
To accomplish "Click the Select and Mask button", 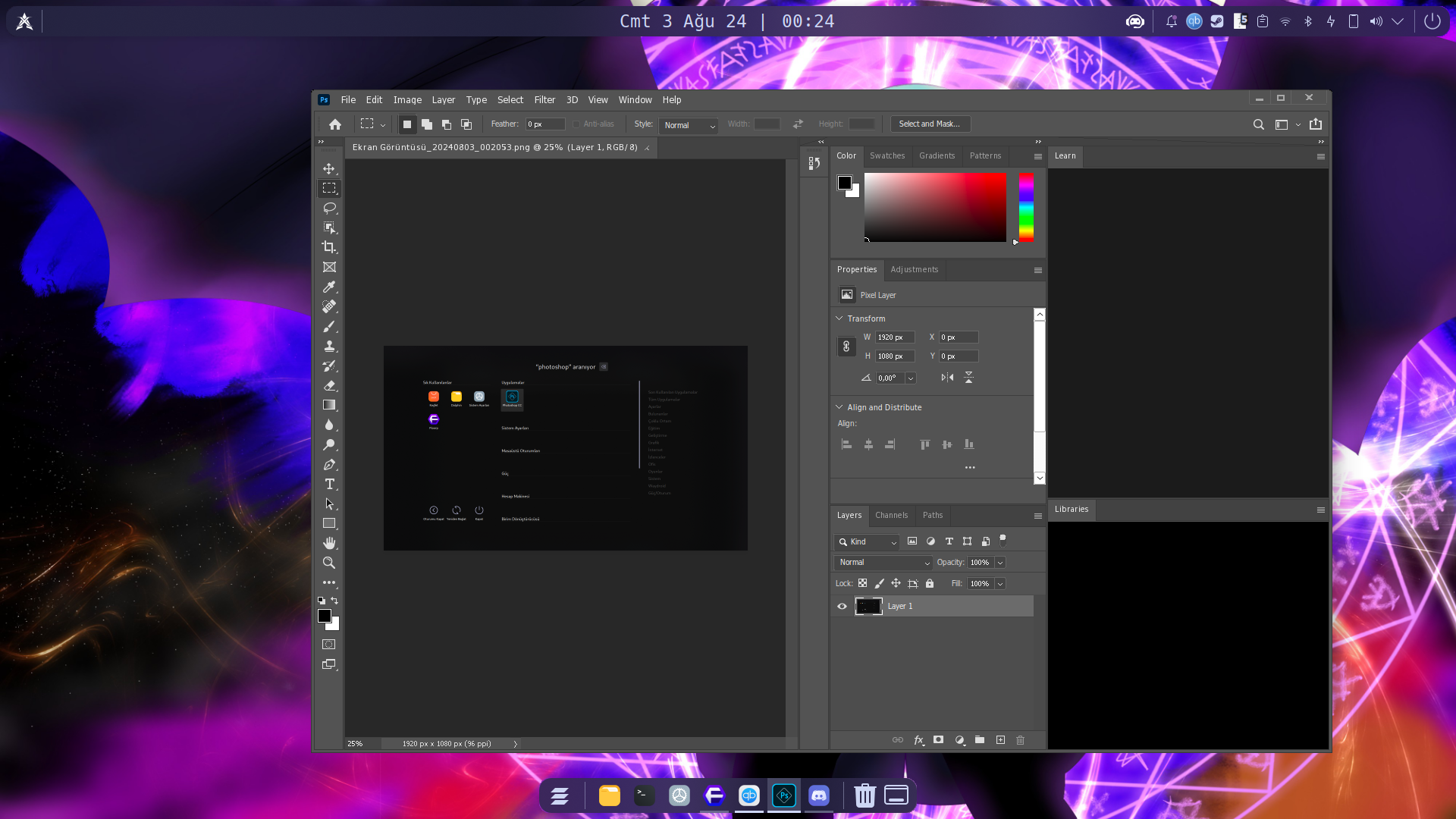I will 929,124.
